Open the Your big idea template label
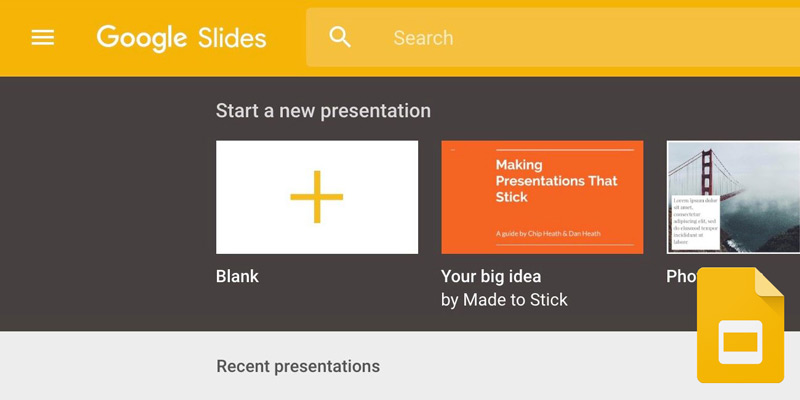Screen dimensions: 800x400 (x=491, y=276)
